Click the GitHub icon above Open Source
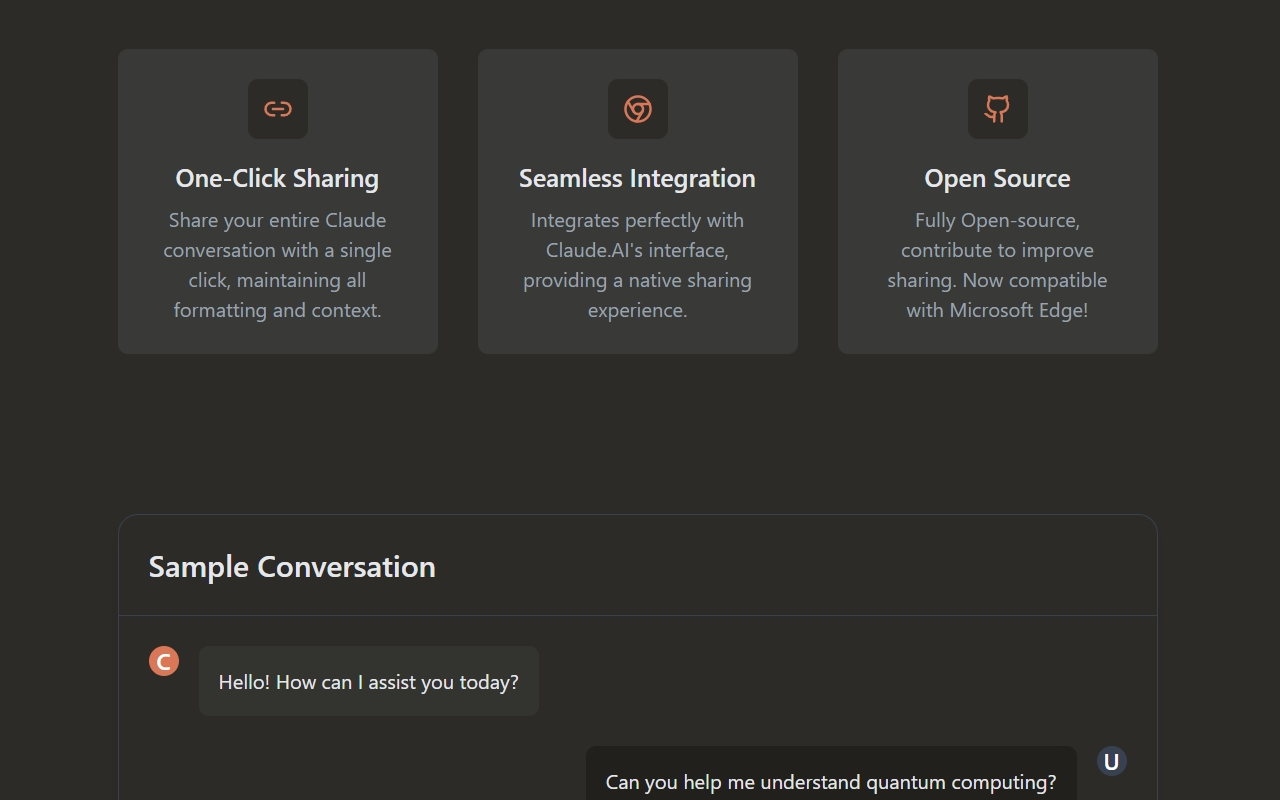 click(997, 109)
